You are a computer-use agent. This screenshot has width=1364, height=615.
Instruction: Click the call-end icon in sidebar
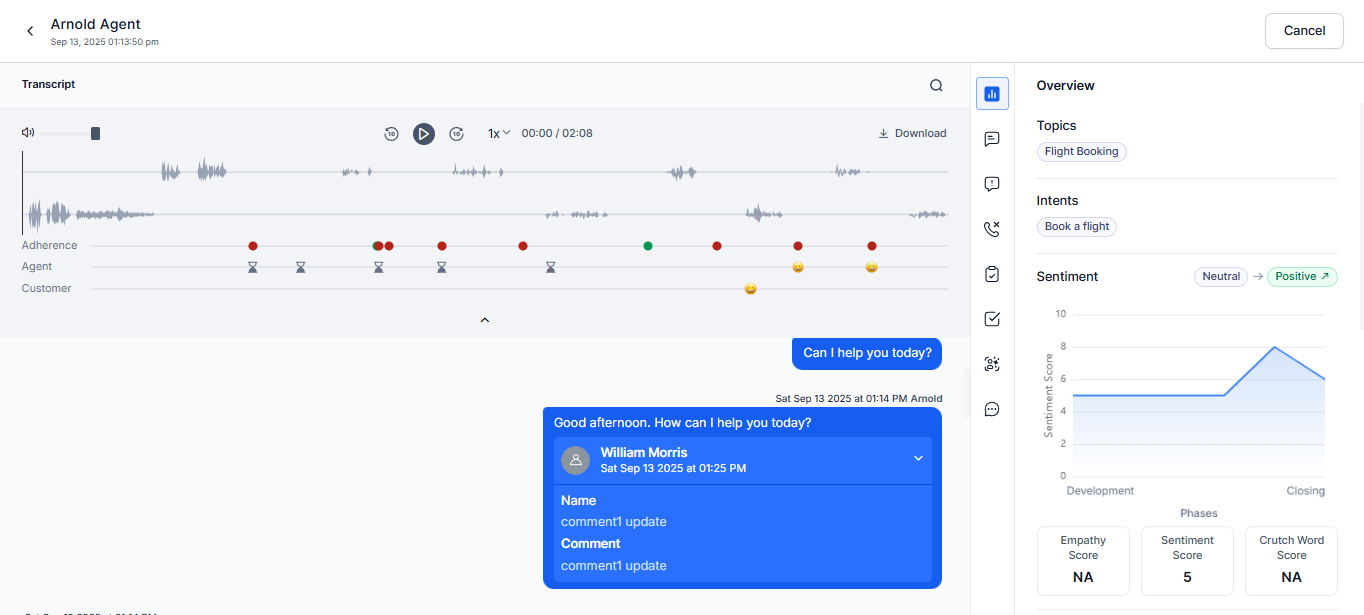[x=992, y=229]
